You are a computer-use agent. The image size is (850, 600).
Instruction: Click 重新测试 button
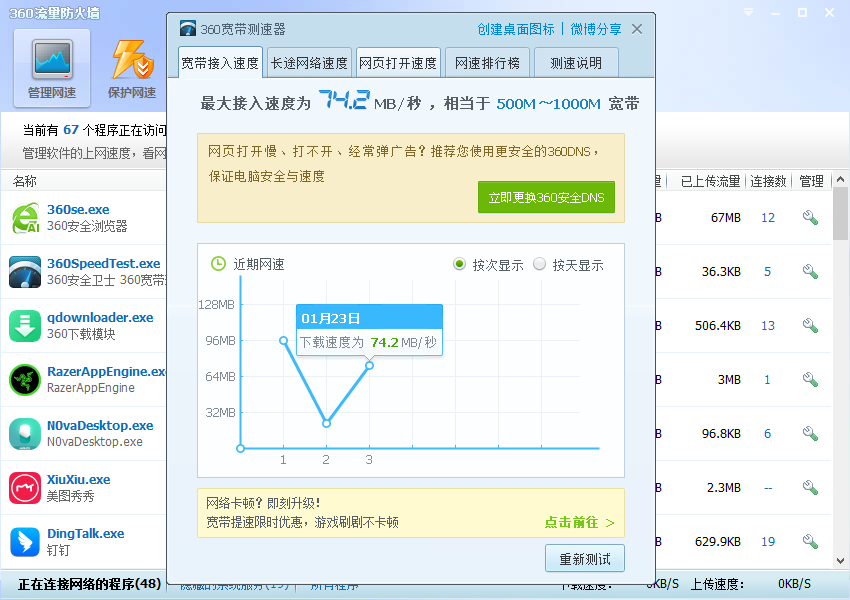click(x=585, y=559)
